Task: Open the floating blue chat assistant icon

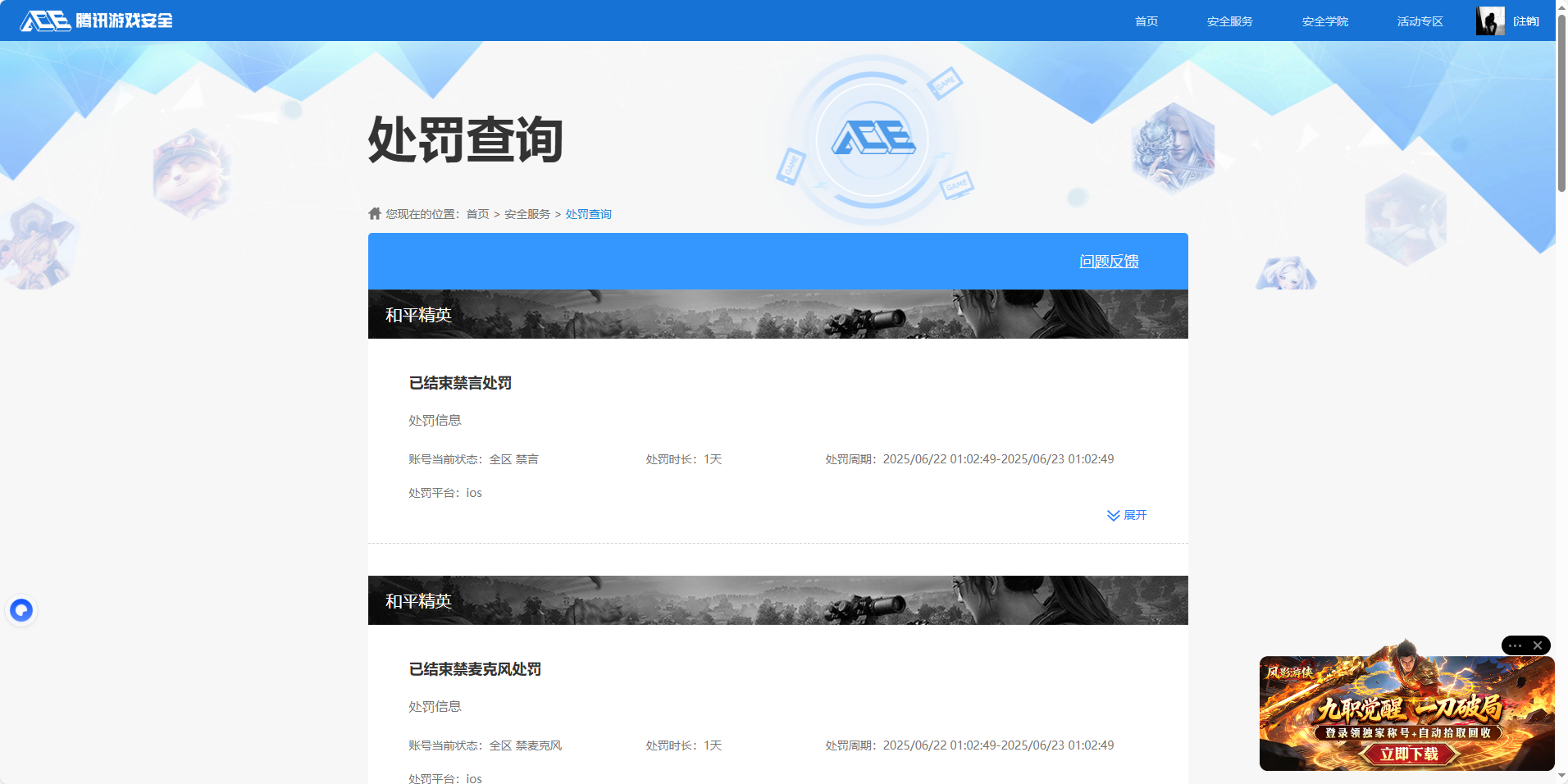Action: coord(21,610)
